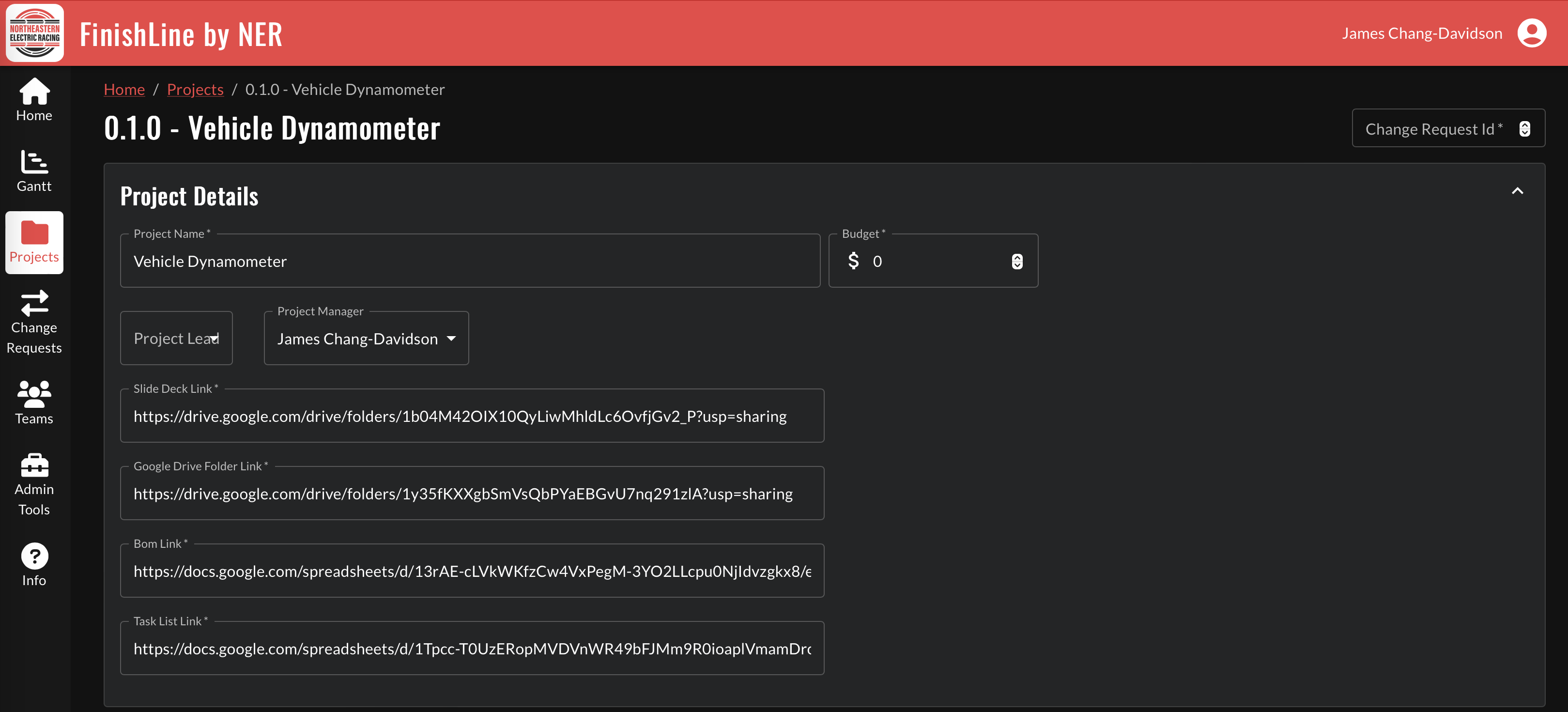Click the Task List Link field
The width and height of the screenshot is (1568, 712).
tap(472, 649)
